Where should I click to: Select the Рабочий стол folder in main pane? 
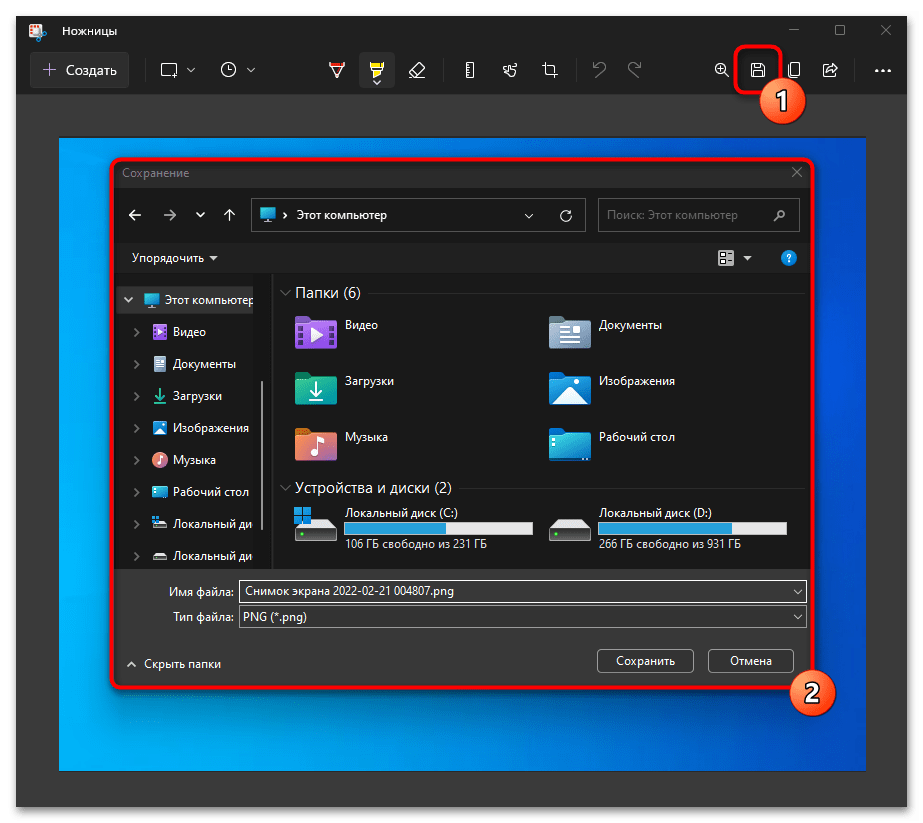pyautogui.click(x=612, y=444)
